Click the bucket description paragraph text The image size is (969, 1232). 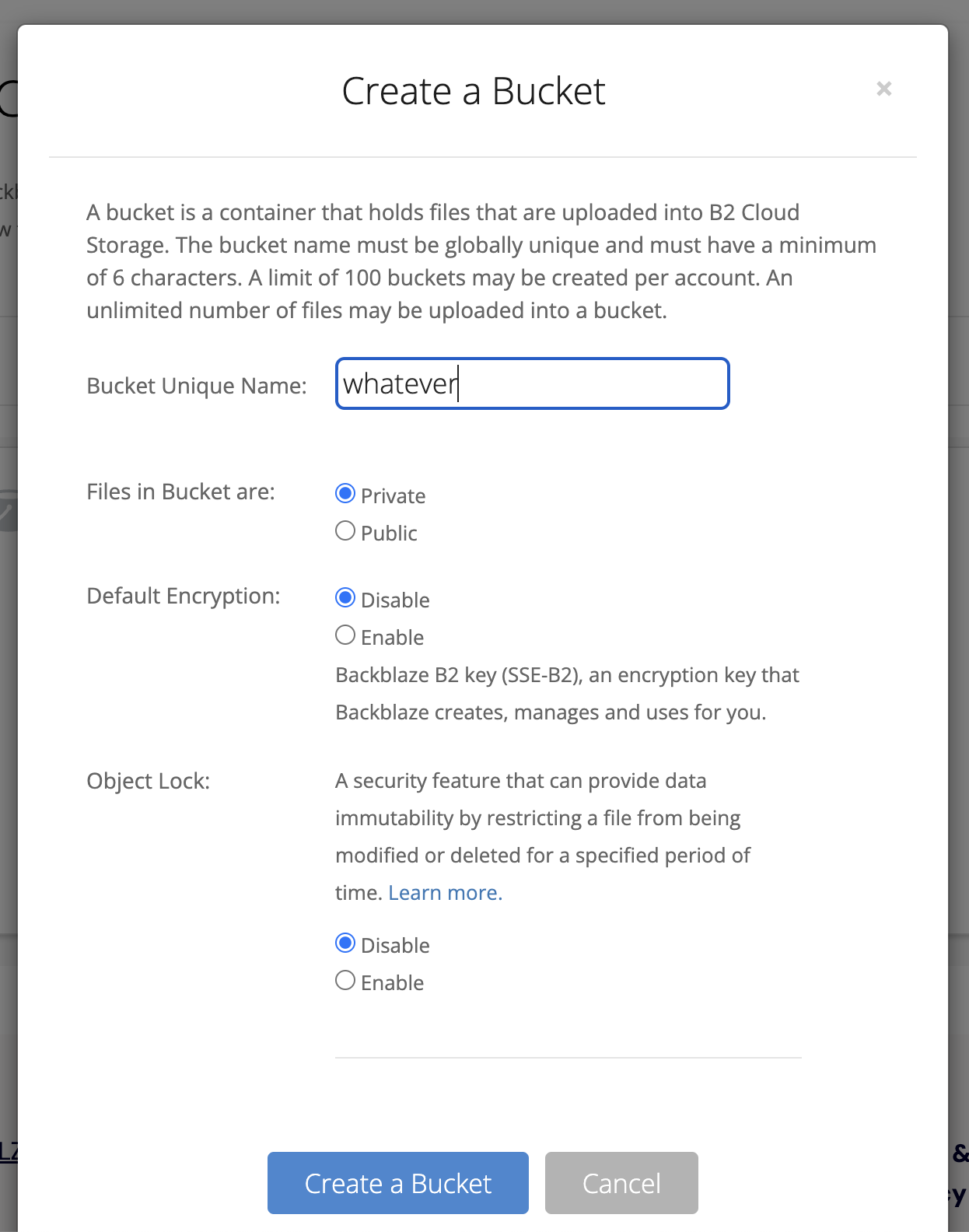point(481,261)
